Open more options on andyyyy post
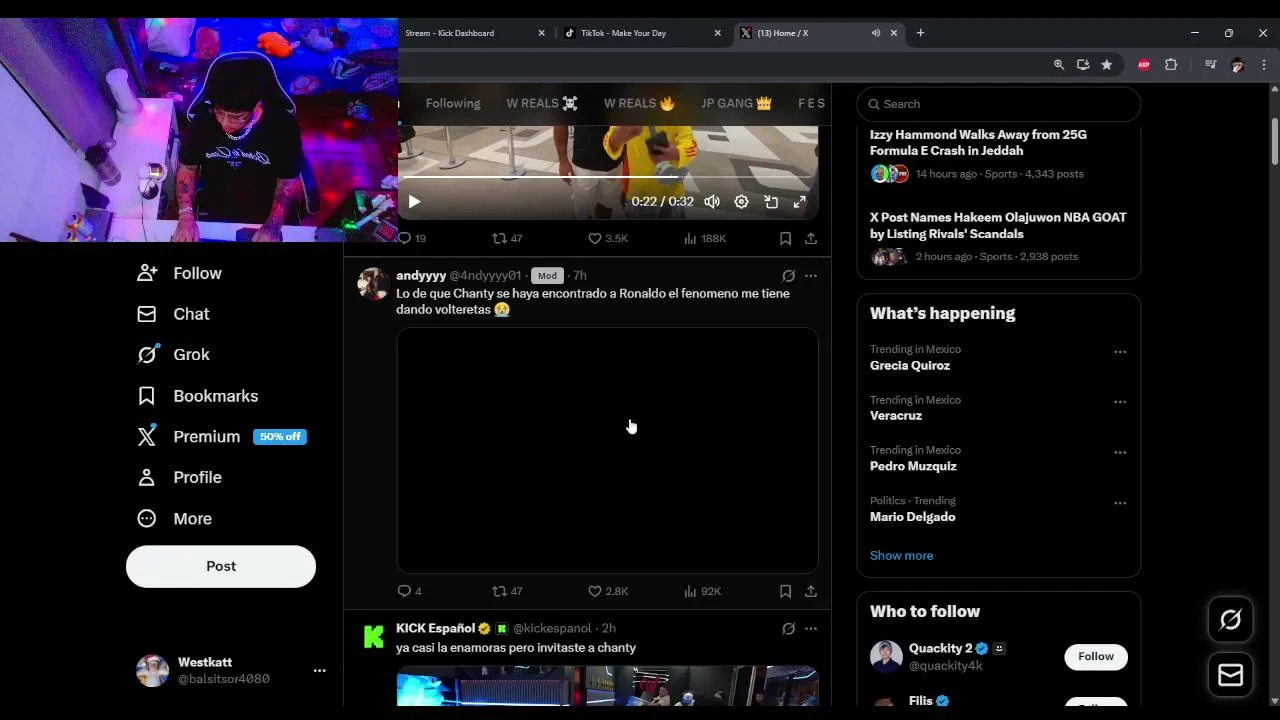 [x=811, y=276]
